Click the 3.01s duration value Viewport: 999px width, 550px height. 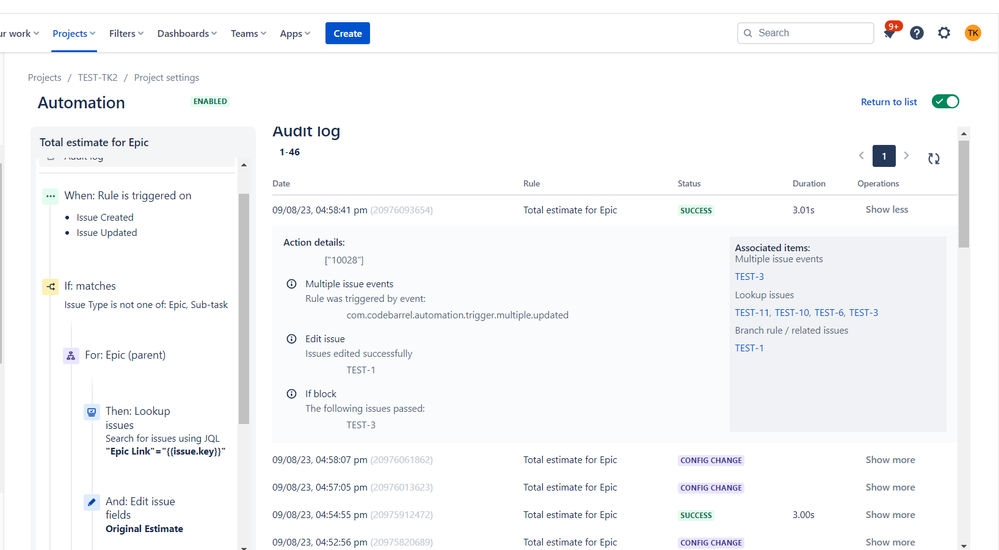803,210
